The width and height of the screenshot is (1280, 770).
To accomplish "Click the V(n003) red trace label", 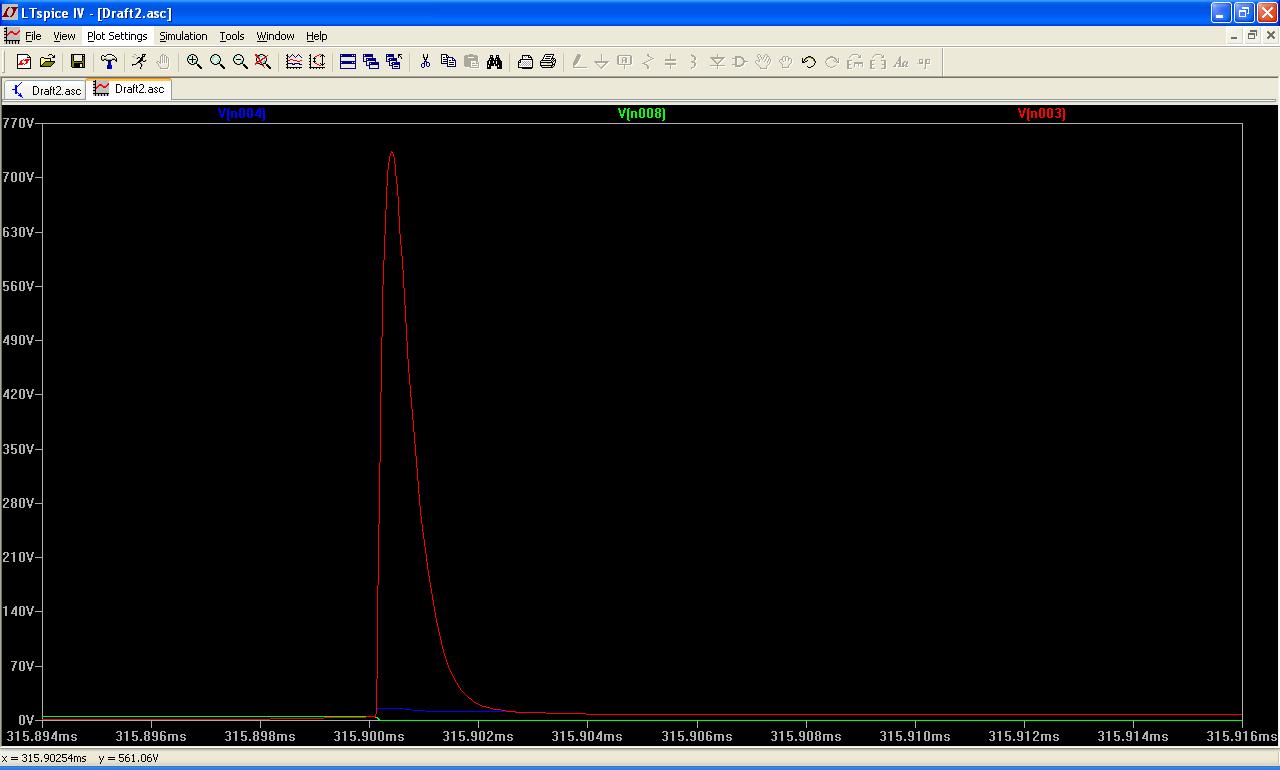I will pyautogui.click(x=1041, y=114).
